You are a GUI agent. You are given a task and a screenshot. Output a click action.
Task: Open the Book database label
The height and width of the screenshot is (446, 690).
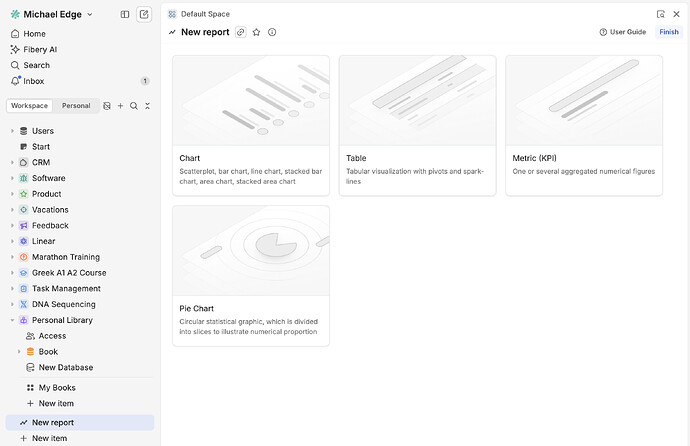tap(48, 352)
